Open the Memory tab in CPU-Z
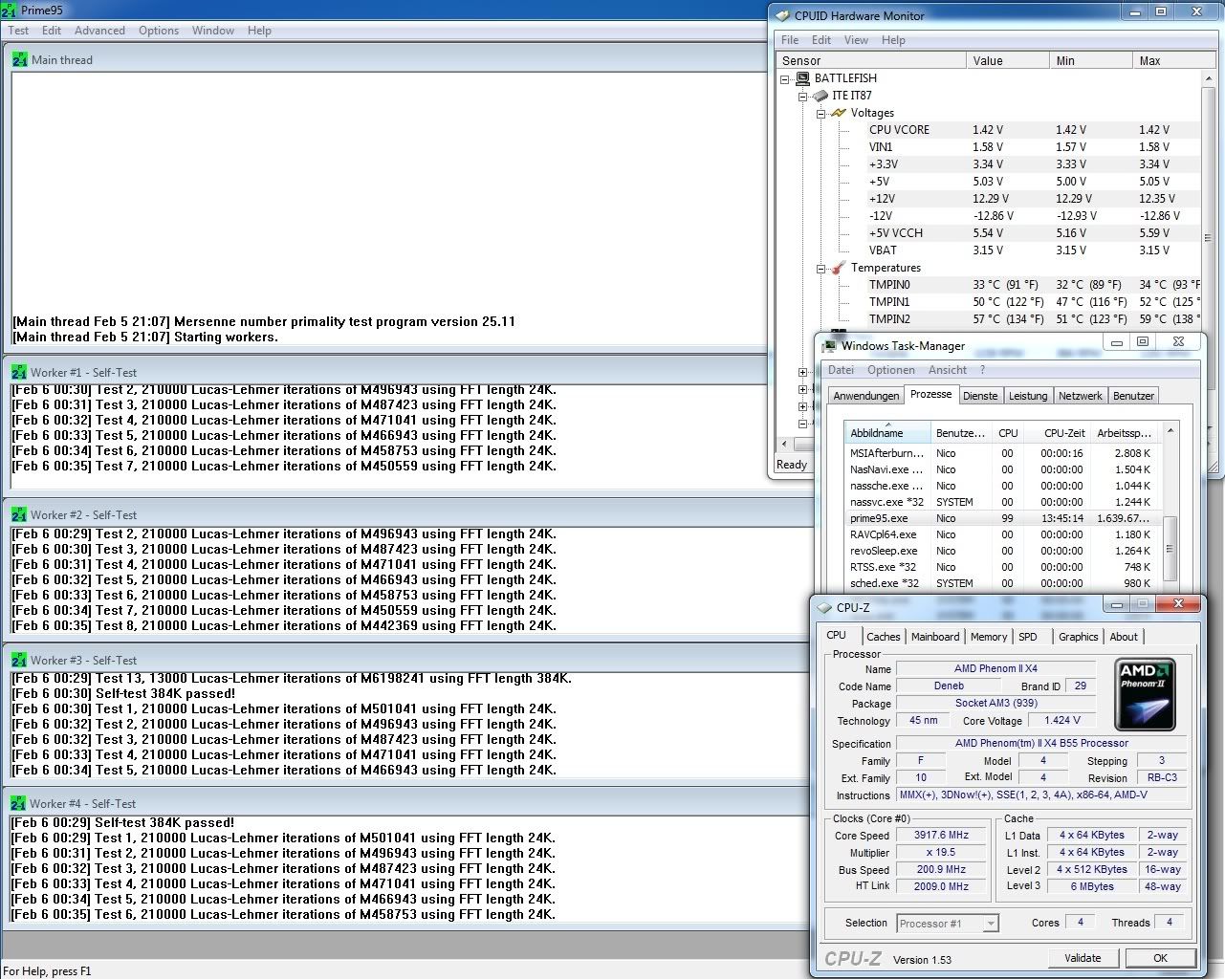Viewport: 1225px width, 980px height. pos(989,637)
